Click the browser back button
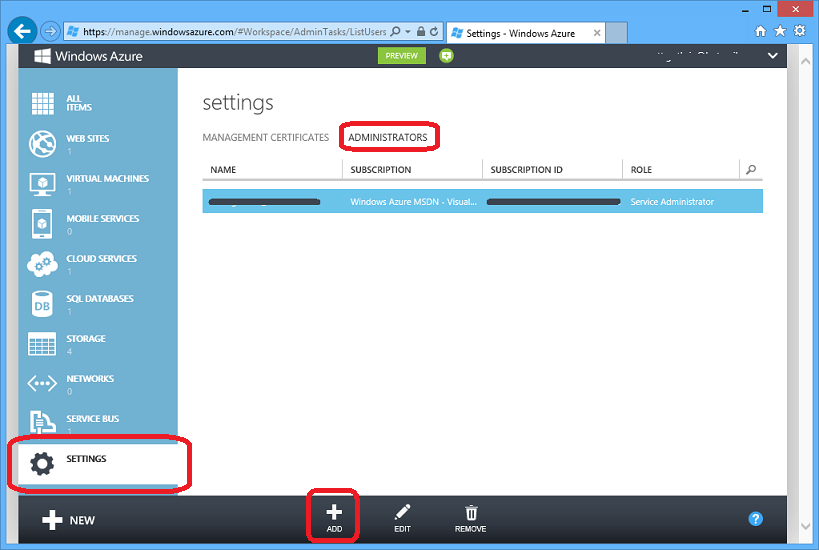This screenshot has width=819, height=550. pyautogui.click(x=22, y=31)
